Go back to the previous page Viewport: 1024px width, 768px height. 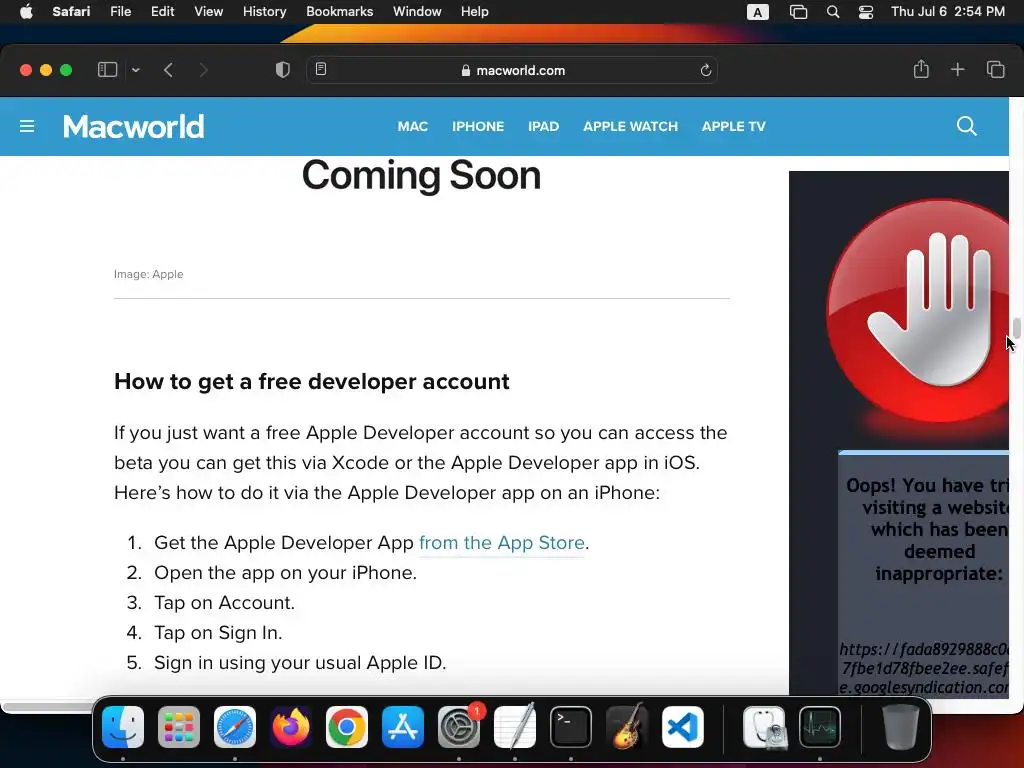[x=168, y=70]
